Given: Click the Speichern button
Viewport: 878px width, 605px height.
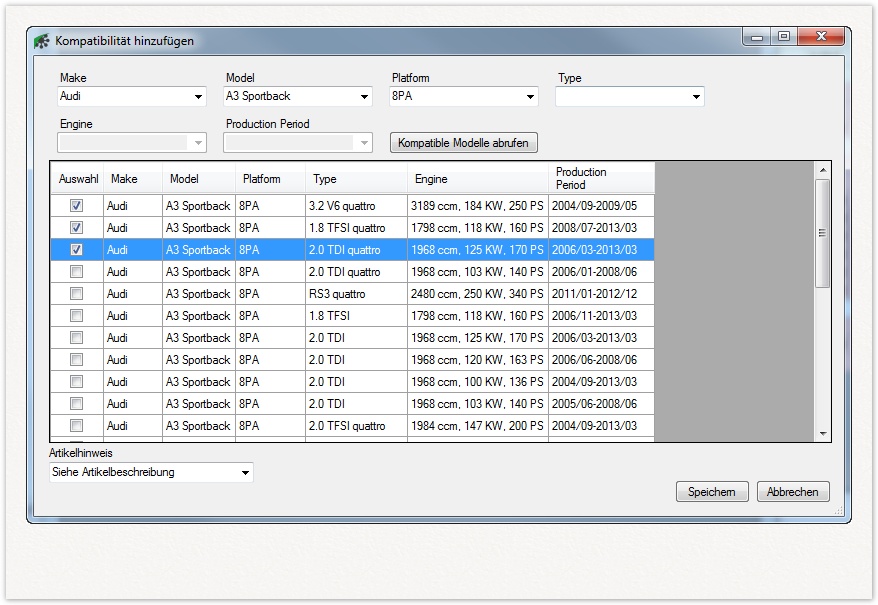Looking at the screenshot, I should coord(712,492).
